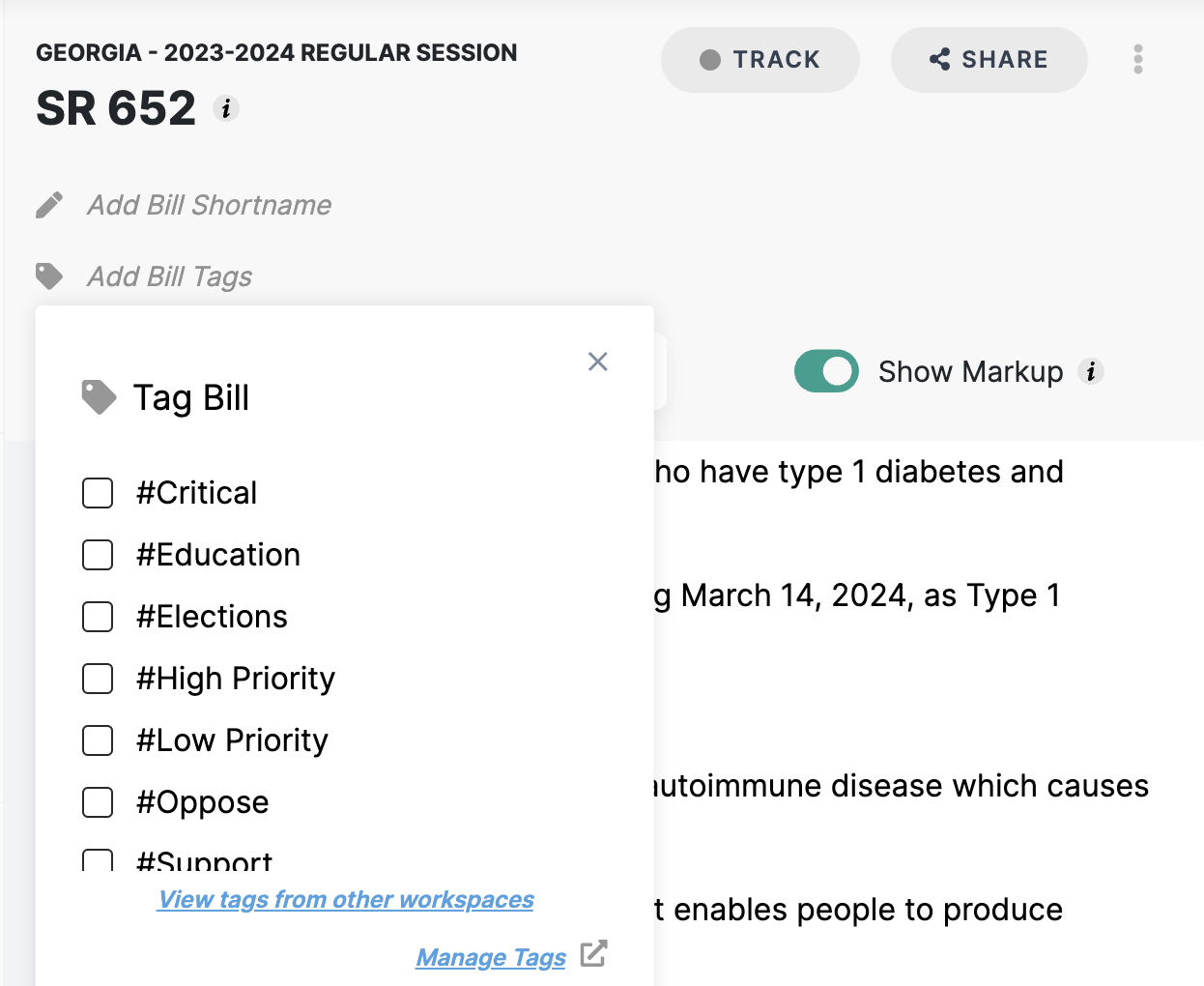Click the TRACK button
The width and height of the screenshot is (1204, 986).
click(760, 59)
